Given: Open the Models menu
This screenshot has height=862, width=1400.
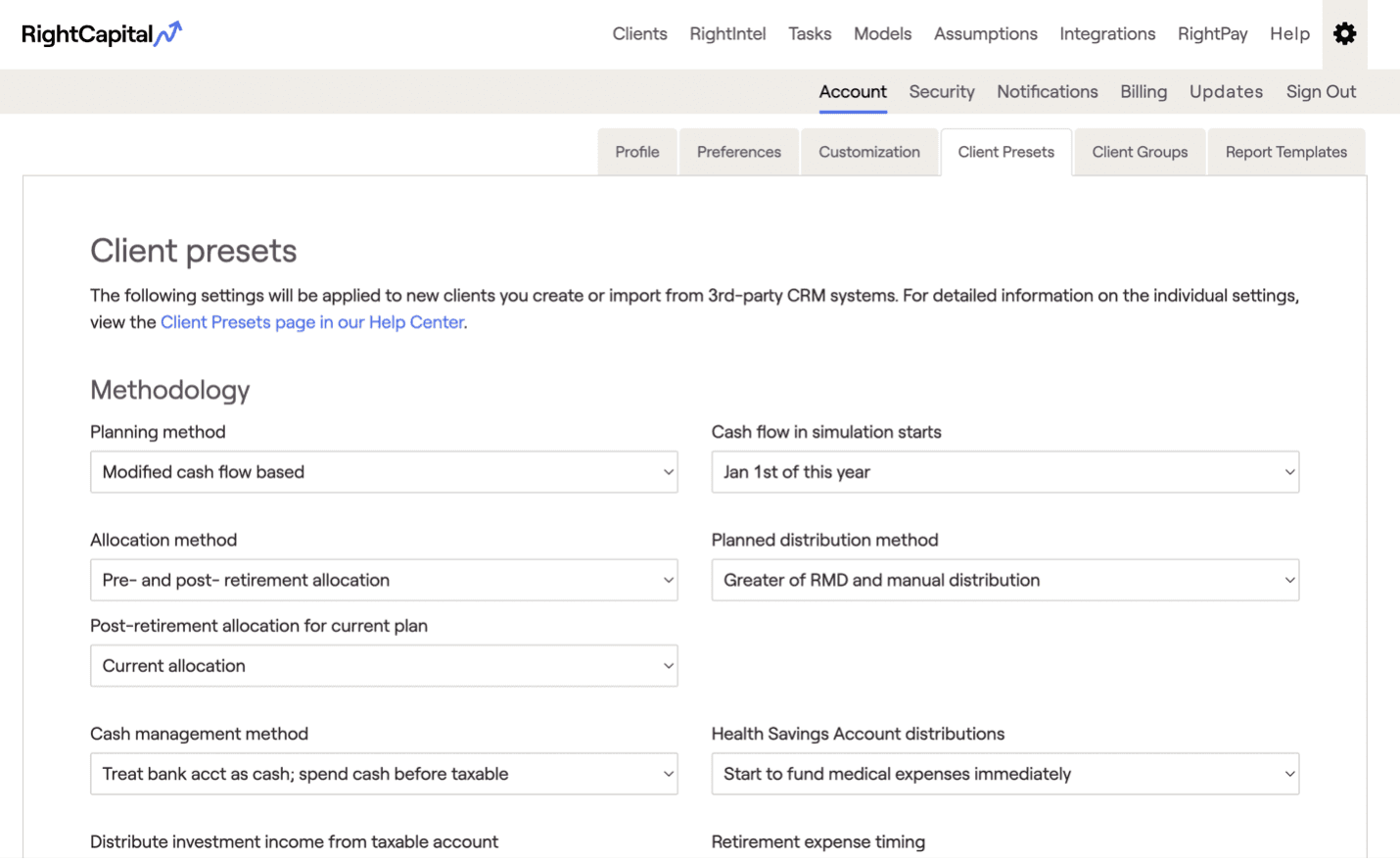Looking at the screenshot, I should pyautogui.click(x=882, y=34).
